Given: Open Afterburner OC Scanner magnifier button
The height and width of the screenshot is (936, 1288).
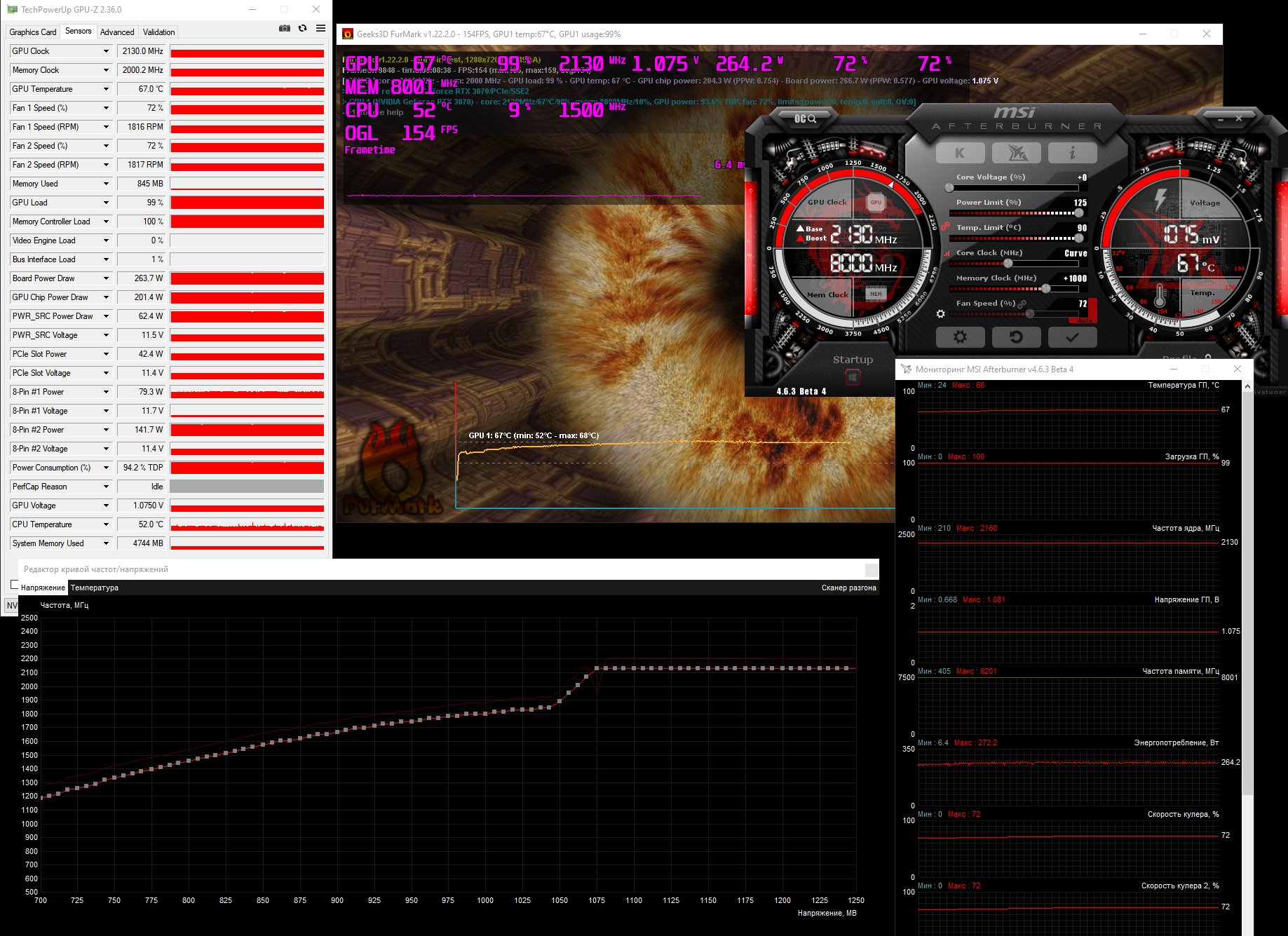Looking at the screenshot, I should pos(805,118).
